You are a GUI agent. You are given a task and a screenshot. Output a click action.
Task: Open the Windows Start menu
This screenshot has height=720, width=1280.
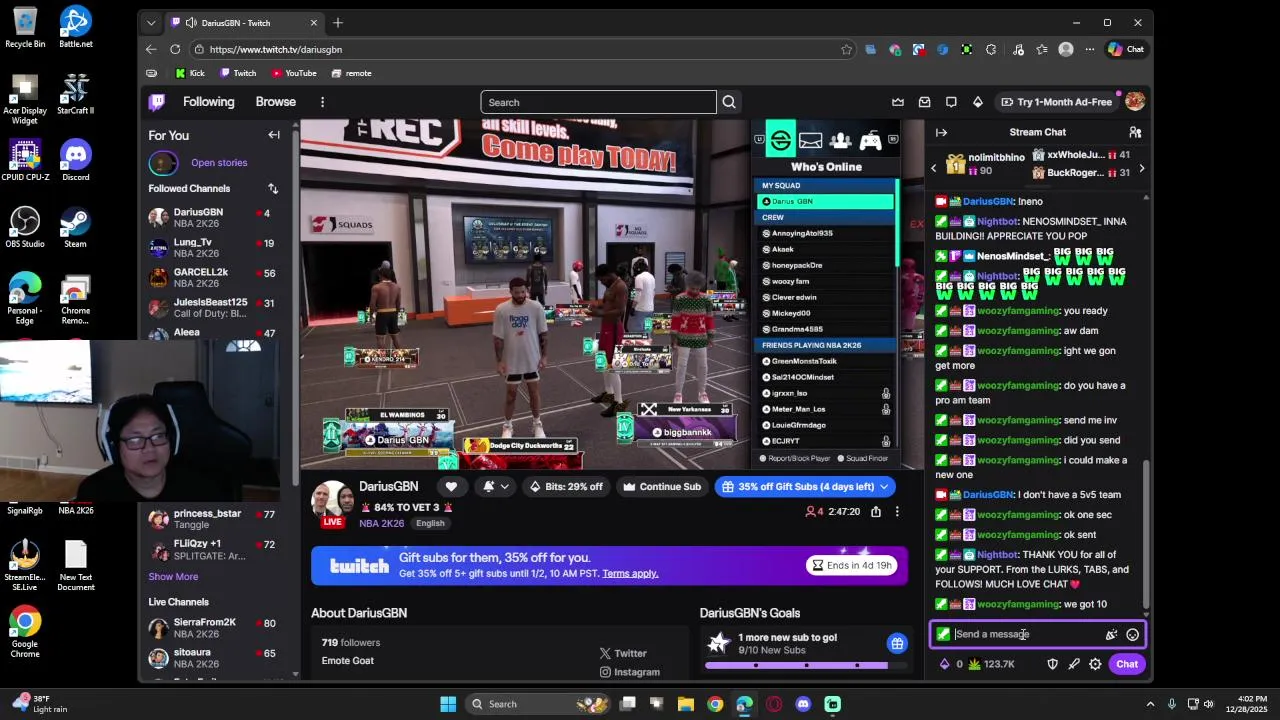pyautogui.click(x=448, y=704)
